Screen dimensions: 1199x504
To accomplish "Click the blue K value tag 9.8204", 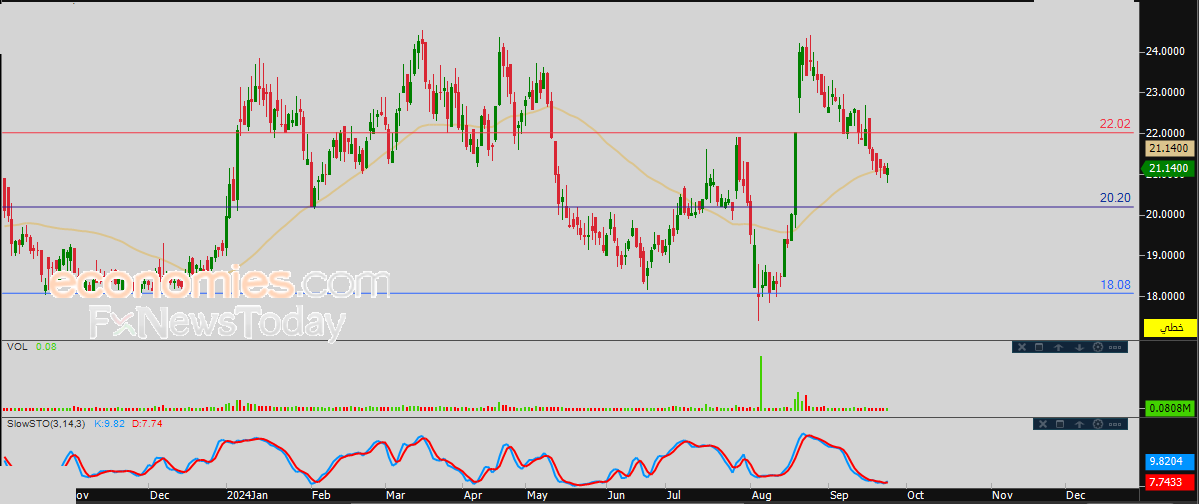I will [1170, 462].
